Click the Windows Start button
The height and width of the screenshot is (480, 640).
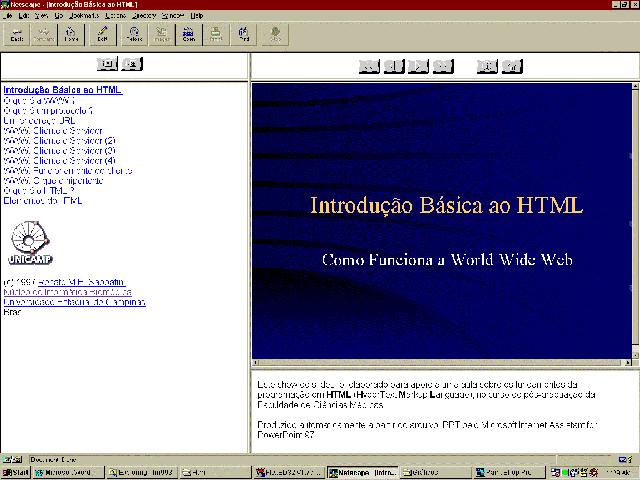[16, 473]
